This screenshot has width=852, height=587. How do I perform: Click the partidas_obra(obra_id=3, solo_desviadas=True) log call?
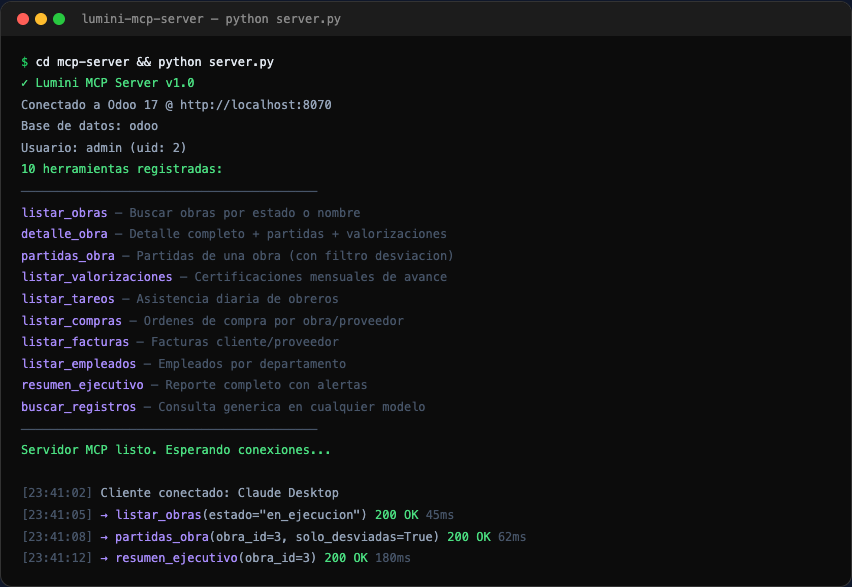[x=277, y=537]
